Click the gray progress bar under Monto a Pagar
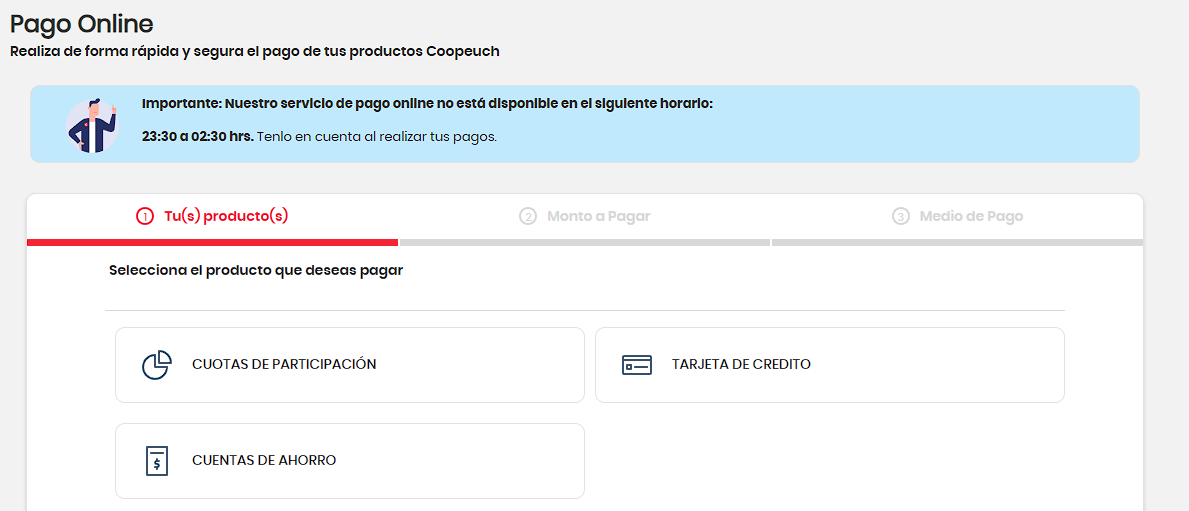1189x511 pixels. click(x=584, y=242)
